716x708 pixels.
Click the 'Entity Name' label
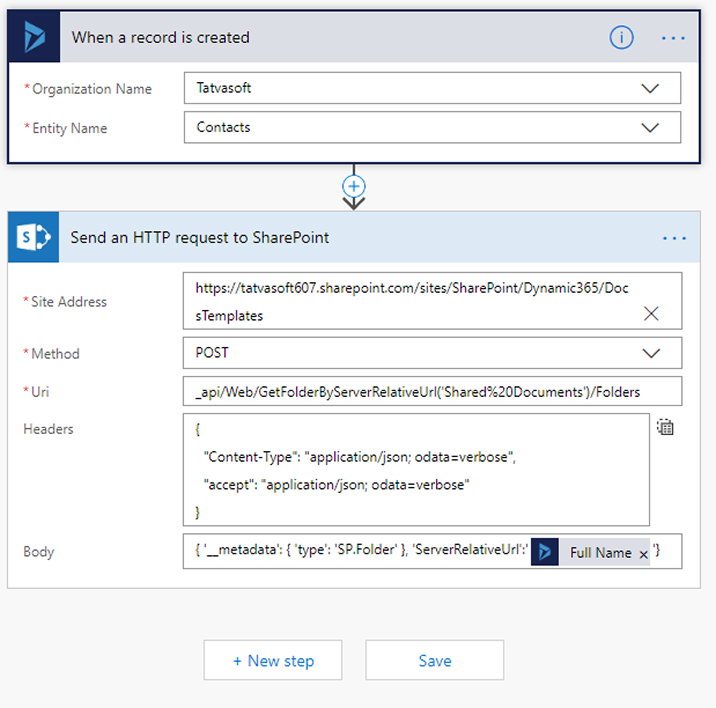point(69,128)
